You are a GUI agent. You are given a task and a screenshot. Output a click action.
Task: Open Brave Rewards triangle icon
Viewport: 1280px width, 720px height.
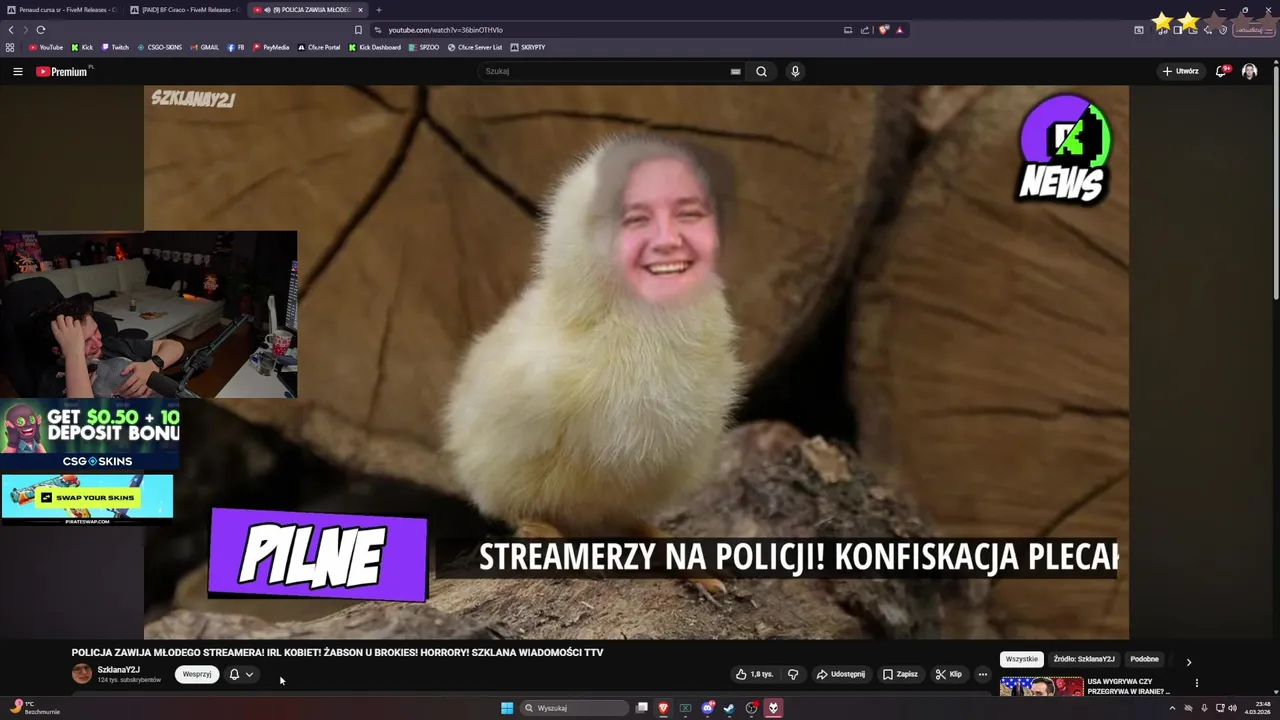tap(899, 30)
